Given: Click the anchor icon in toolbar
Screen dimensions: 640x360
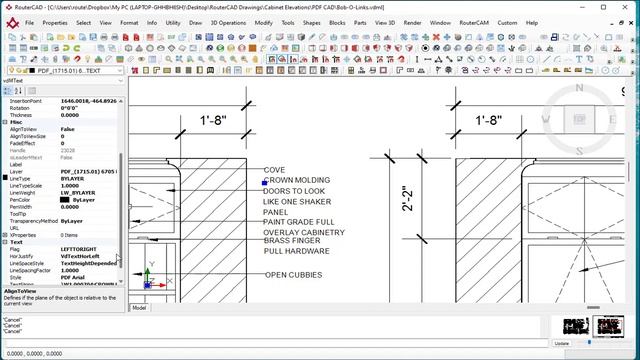Looking at the screenshot, I should point(512,48).
